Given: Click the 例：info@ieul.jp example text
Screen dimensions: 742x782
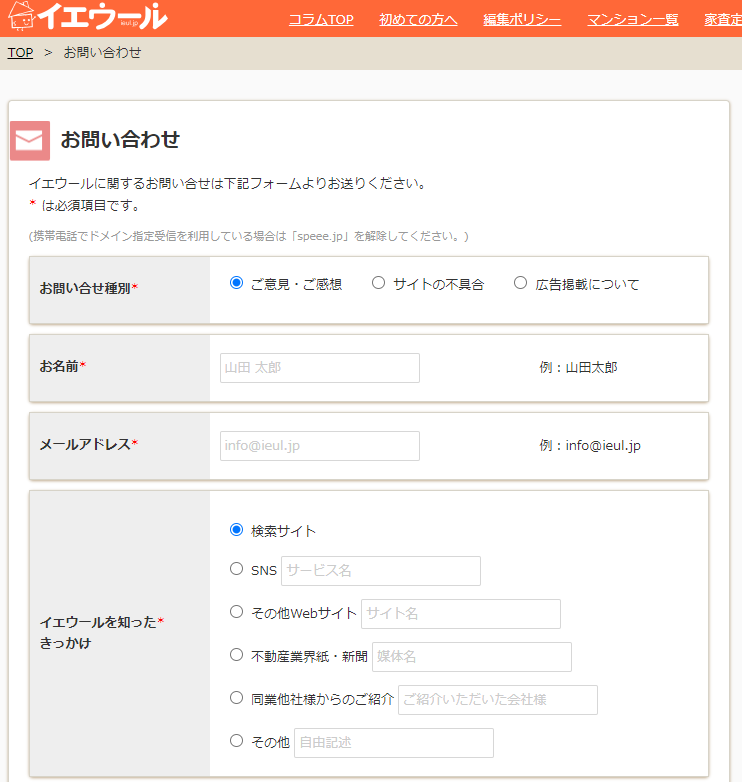Looking at the screenshot, I should 590,445.
